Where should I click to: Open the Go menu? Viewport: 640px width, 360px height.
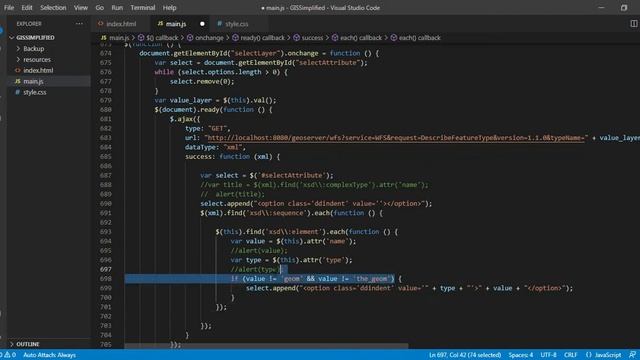(100, 8)
